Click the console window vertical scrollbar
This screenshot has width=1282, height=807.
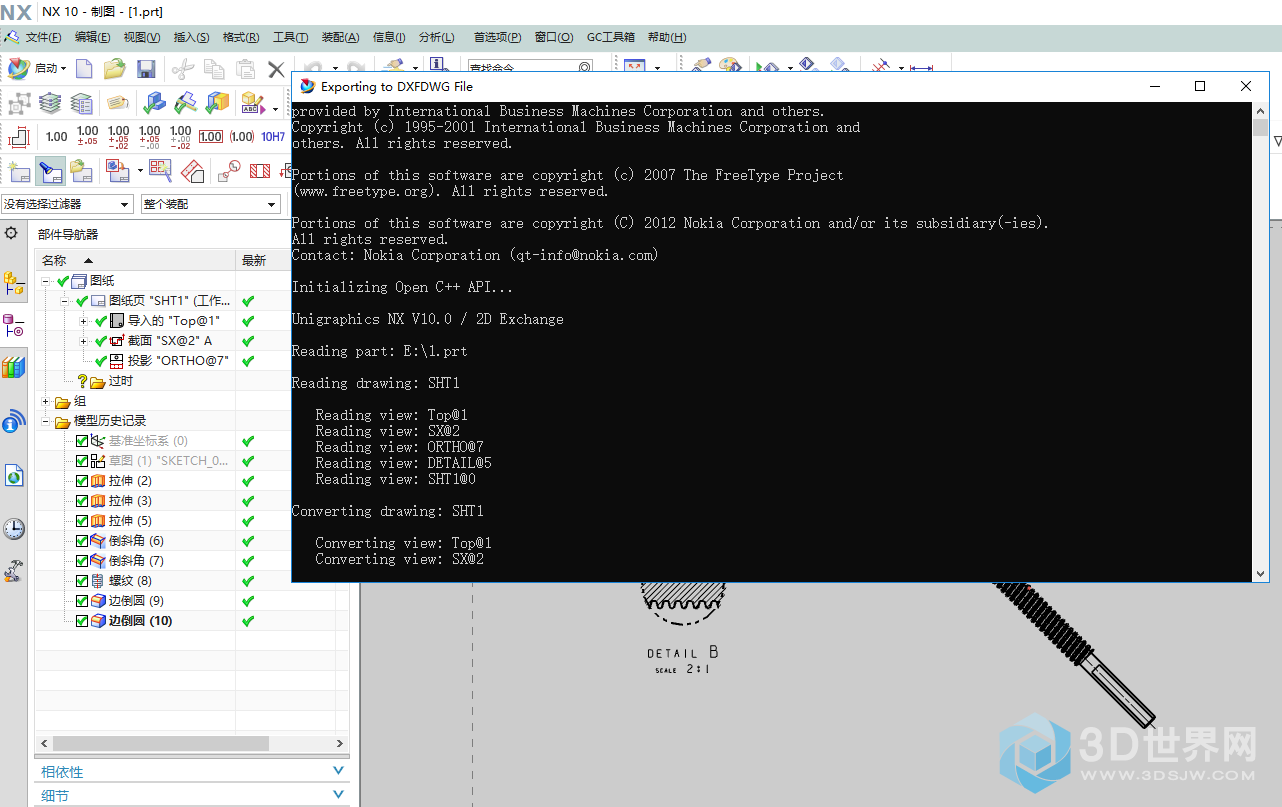pos(1261,340)
